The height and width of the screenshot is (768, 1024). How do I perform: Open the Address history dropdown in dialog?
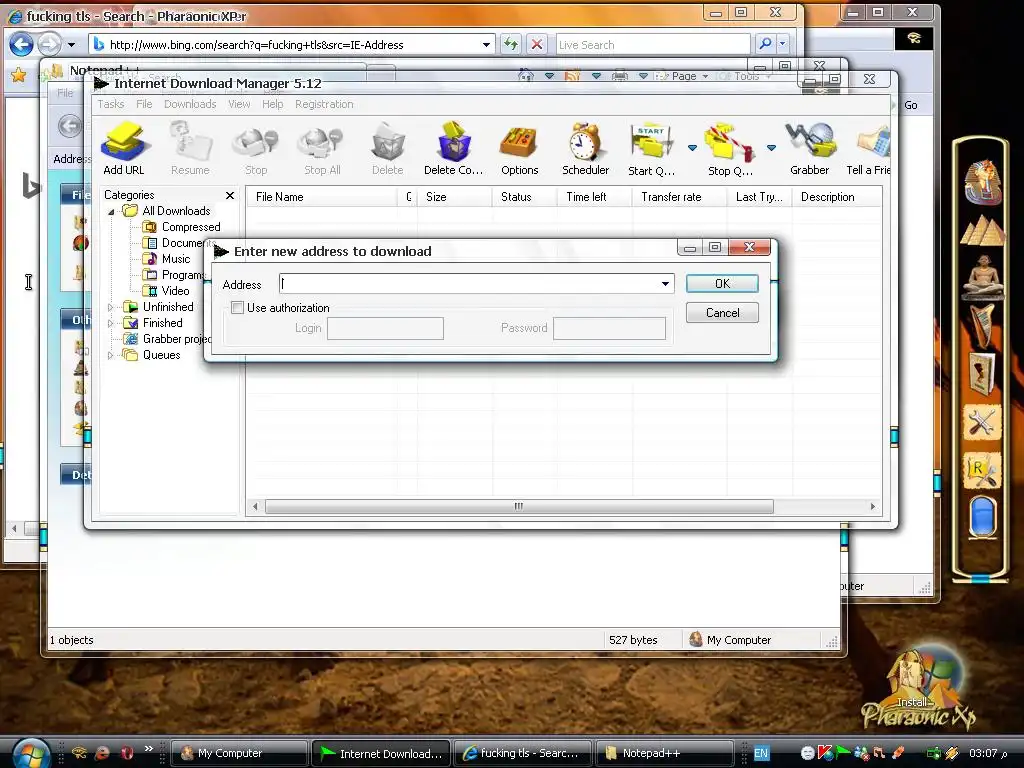pyautogui.click(x=665, y=283)
